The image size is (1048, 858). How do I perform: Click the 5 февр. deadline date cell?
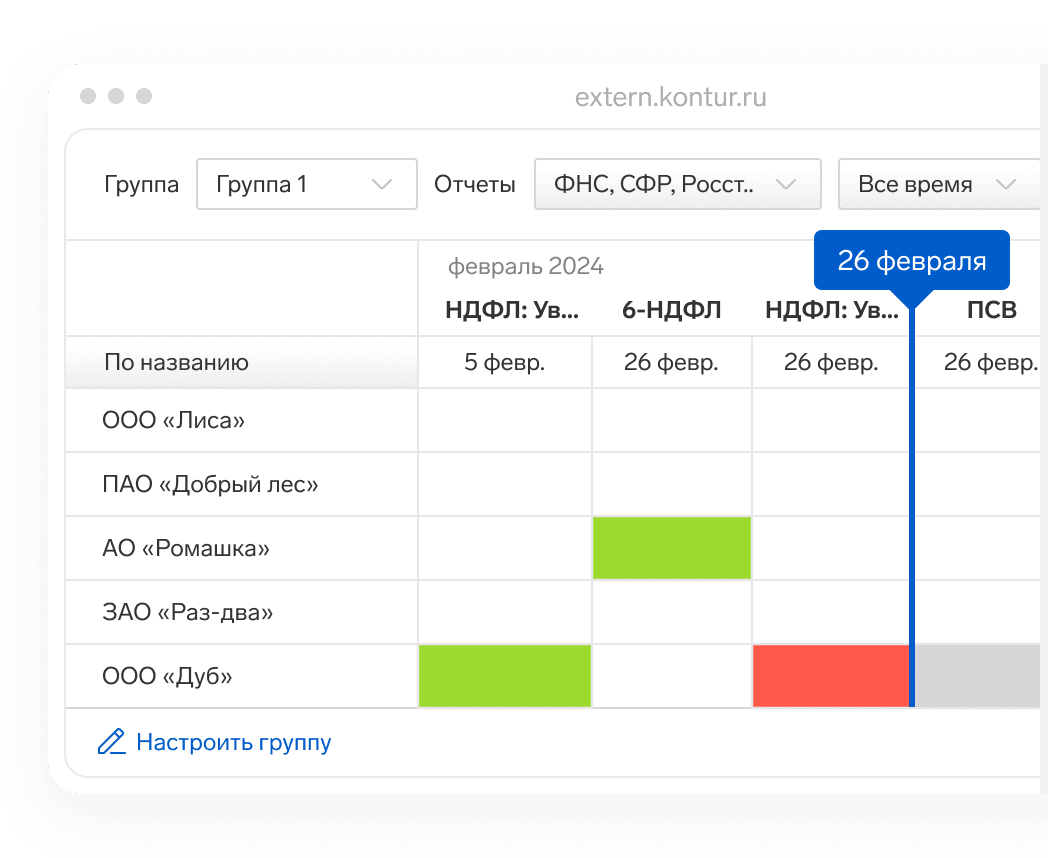pyautogui.click(x=504, y=362)
